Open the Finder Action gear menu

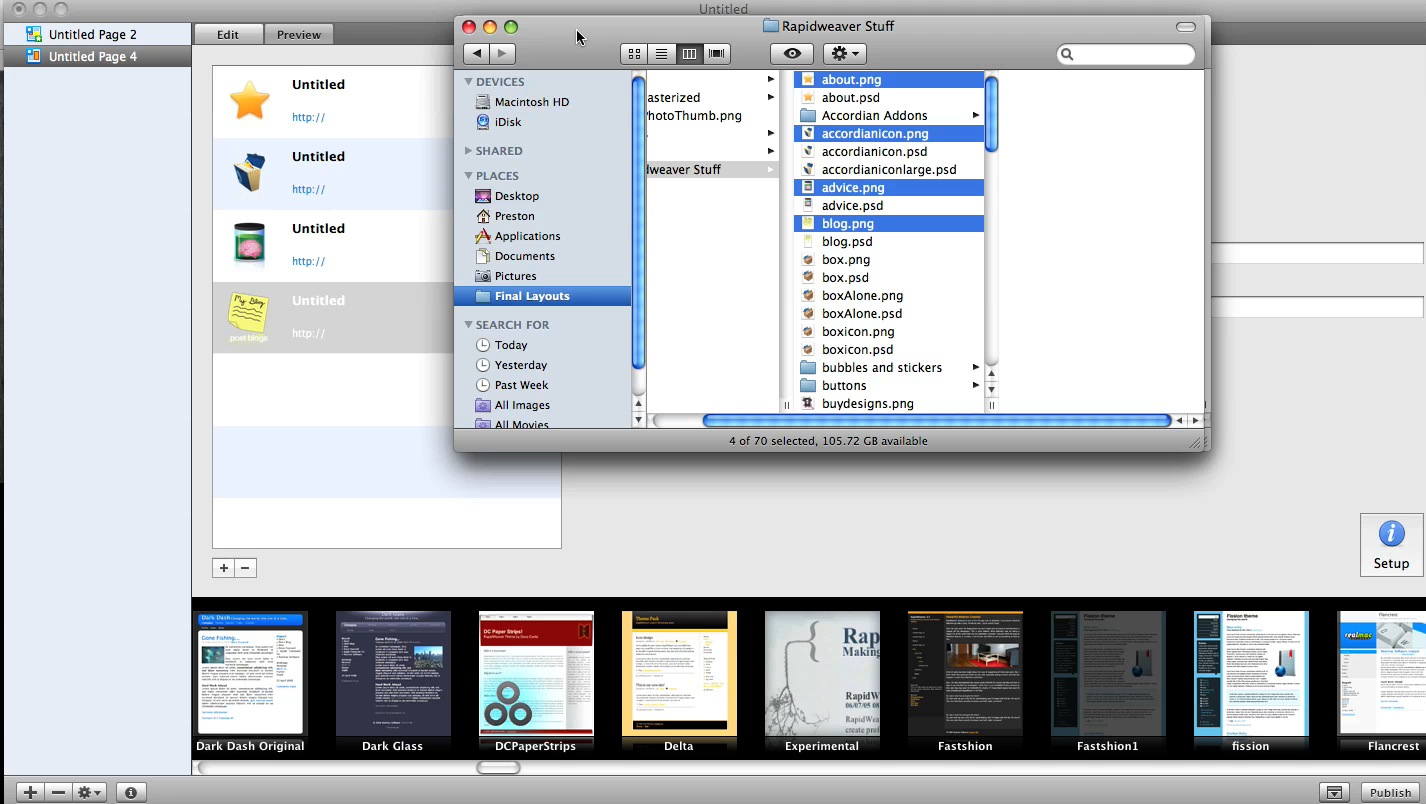(844, 54)
